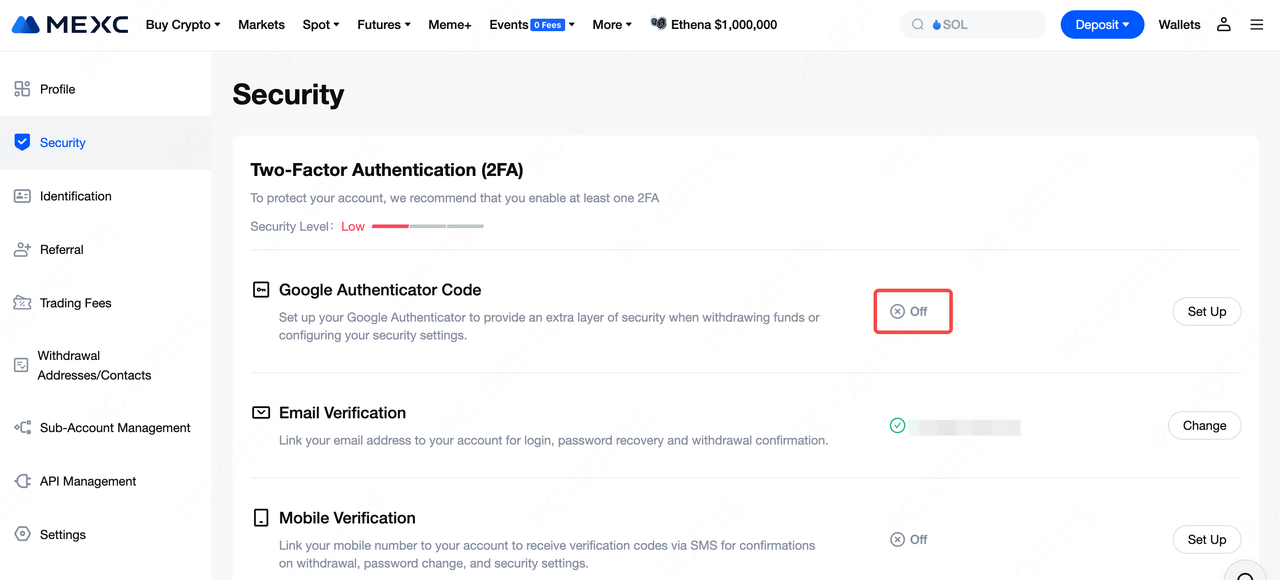Open the hamburger menu icon

(1257, 24)
